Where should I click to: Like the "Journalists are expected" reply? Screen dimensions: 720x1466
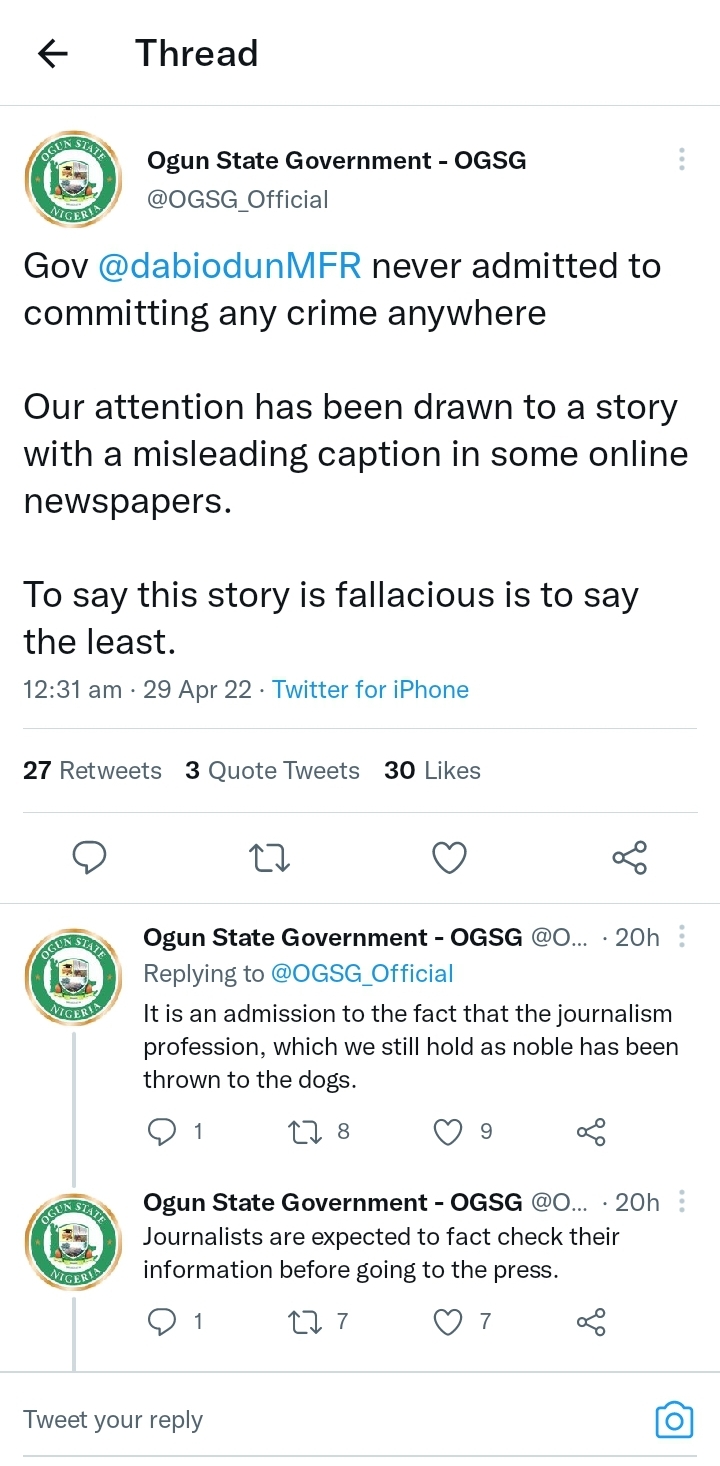pyautogui.click(x=449, y=1322)
